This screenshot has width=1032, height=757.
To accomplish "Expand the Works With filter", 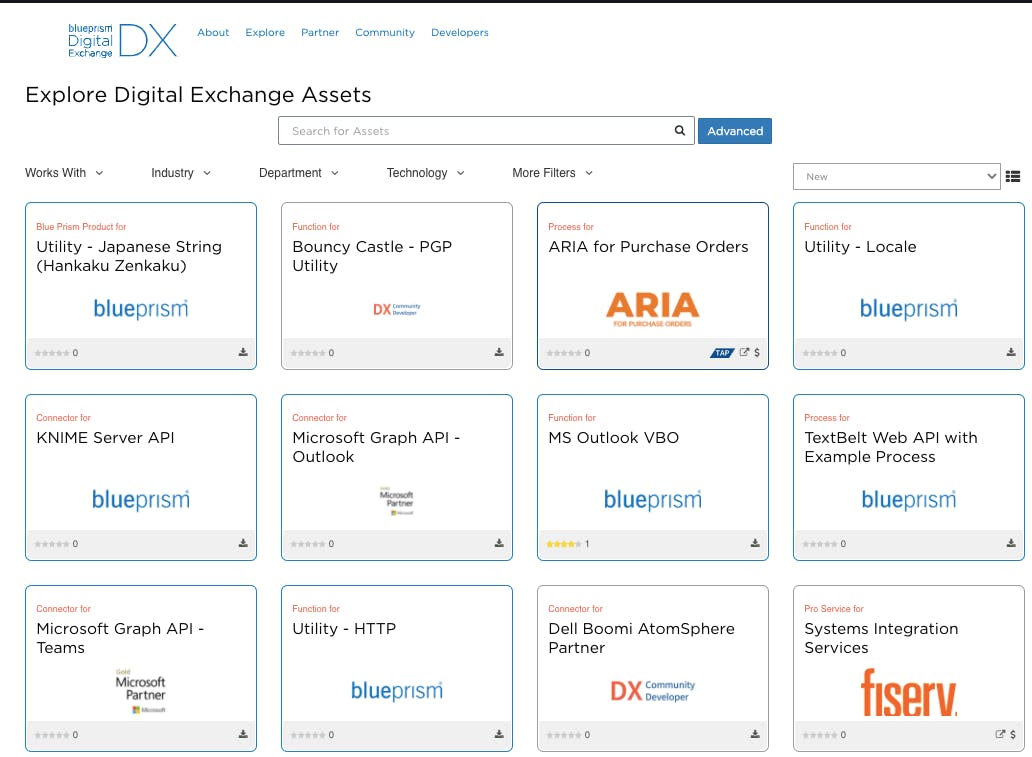I will coord(64,172).
